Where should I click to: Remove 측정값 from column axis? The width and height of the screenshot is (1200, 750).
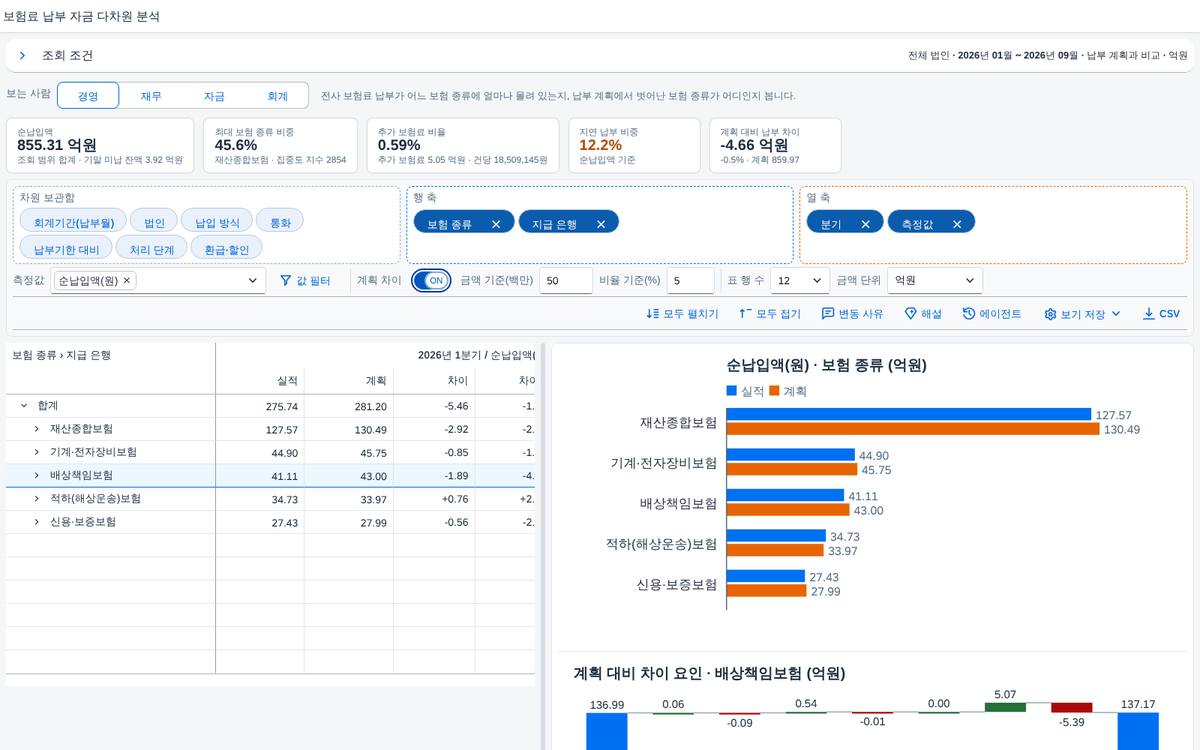[957, 224]
